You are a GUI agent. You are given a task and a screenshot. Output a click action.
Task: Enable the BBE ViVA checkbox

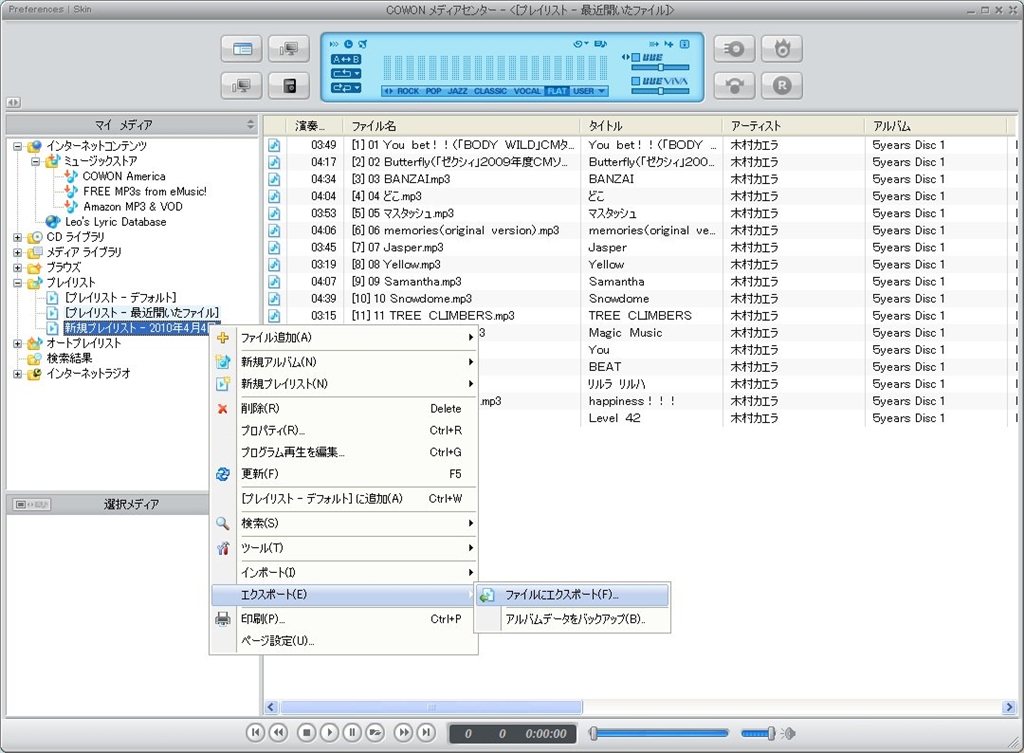point(635,81)
